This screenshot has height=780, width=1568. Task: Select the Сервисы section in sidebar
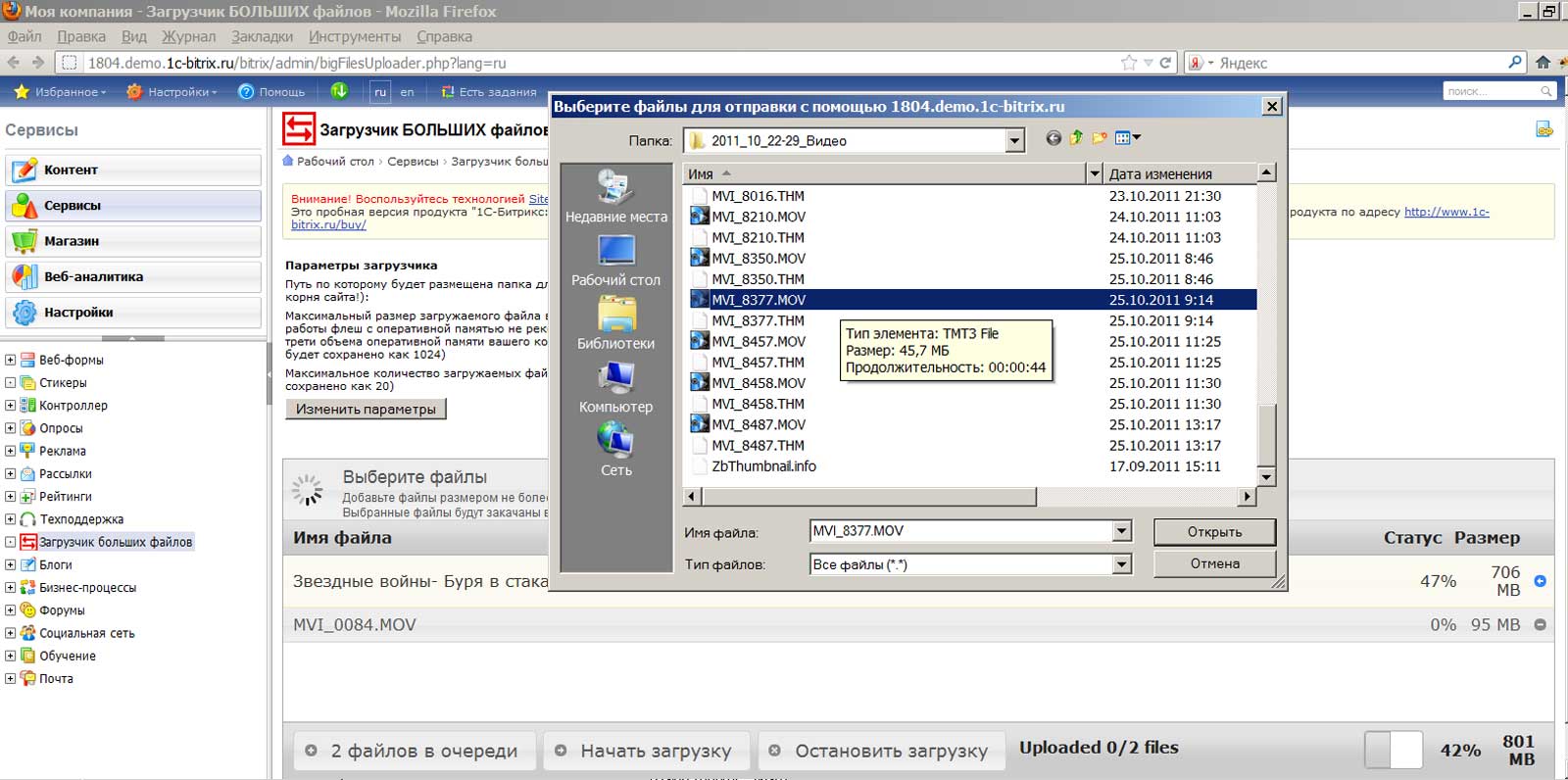click(133, 206)
